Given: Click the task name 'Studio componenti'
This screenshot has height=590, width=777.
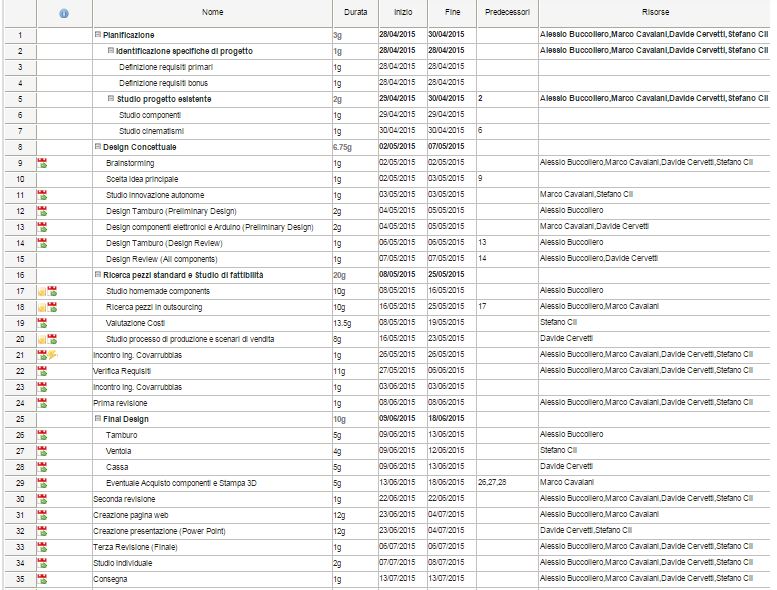Looking at the screenshot, I should click(150, 115).
